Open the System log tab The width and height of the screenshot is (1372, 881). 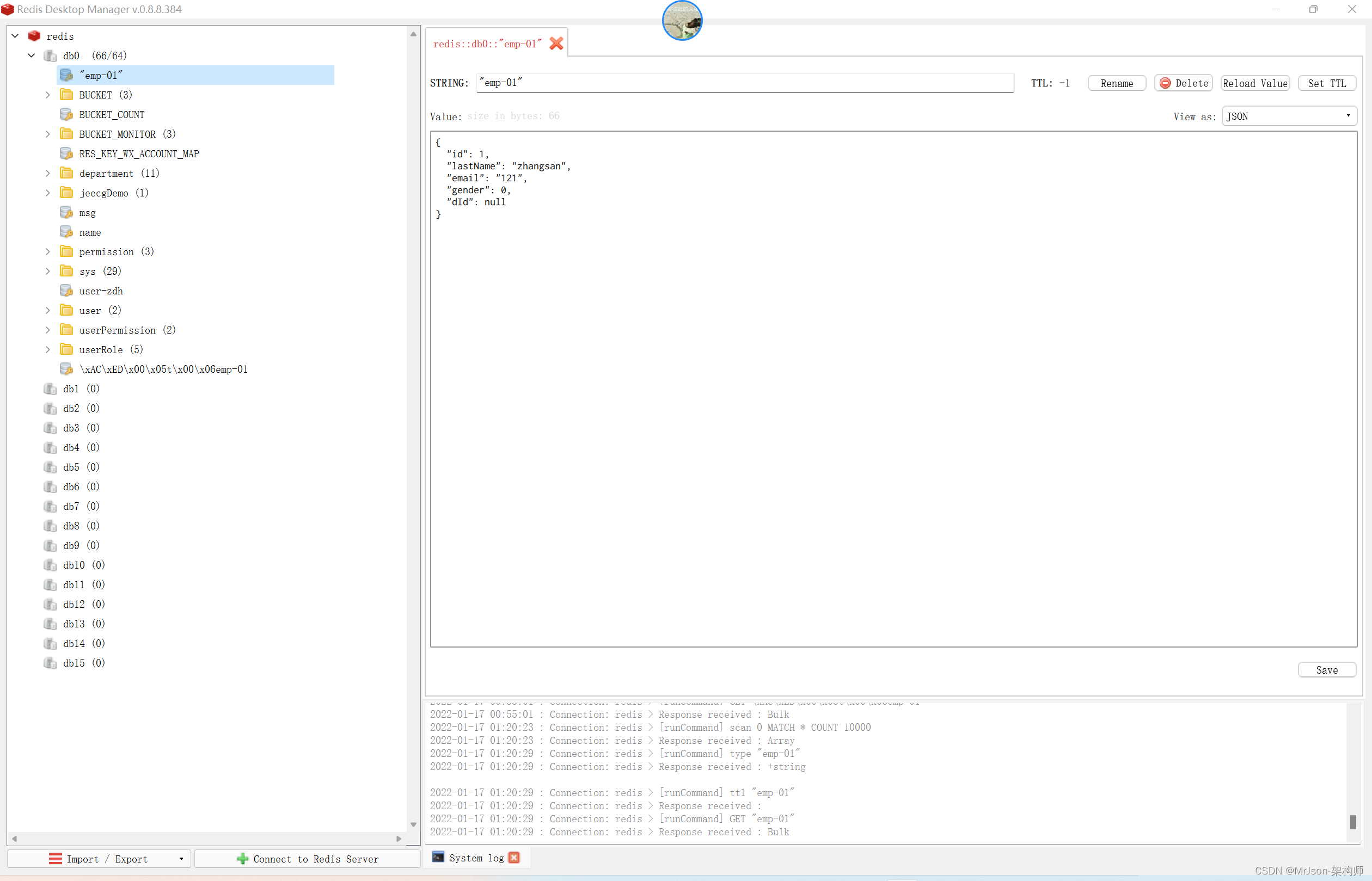click(x=476, y=858)
